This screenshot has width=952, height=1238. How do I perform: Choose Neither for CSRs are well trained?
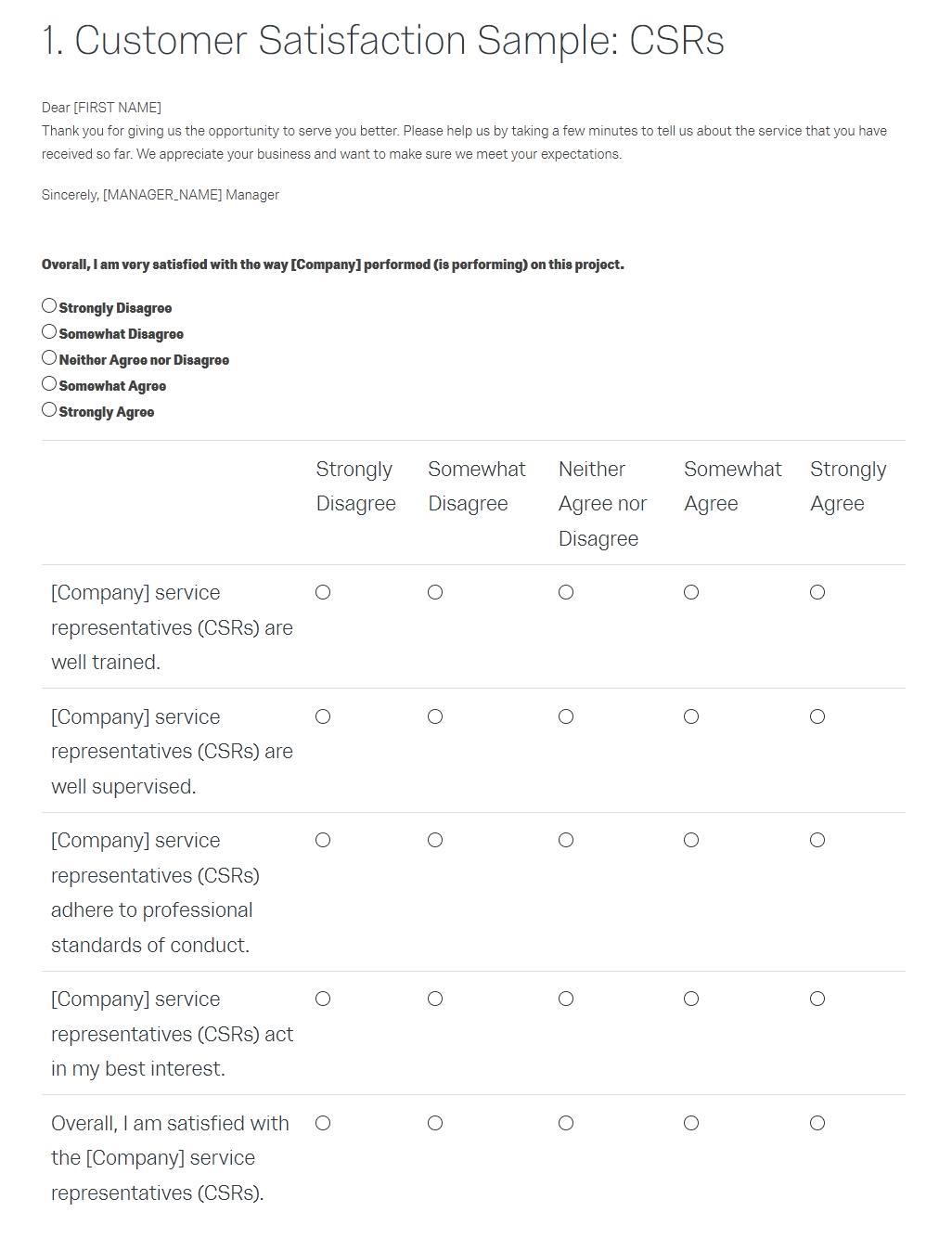(566, 592)
